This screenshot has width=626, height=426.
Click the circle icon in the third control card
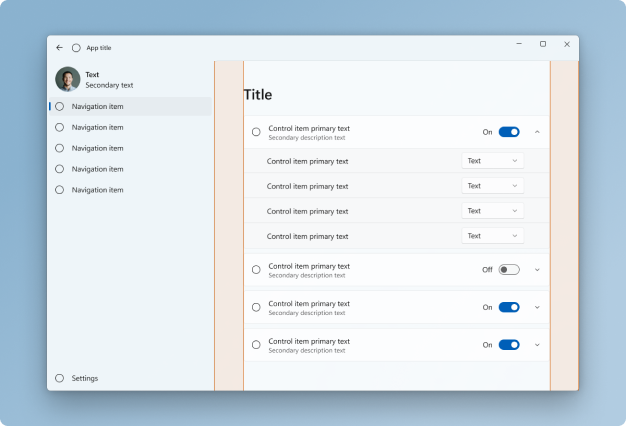[x=256, y=307]
